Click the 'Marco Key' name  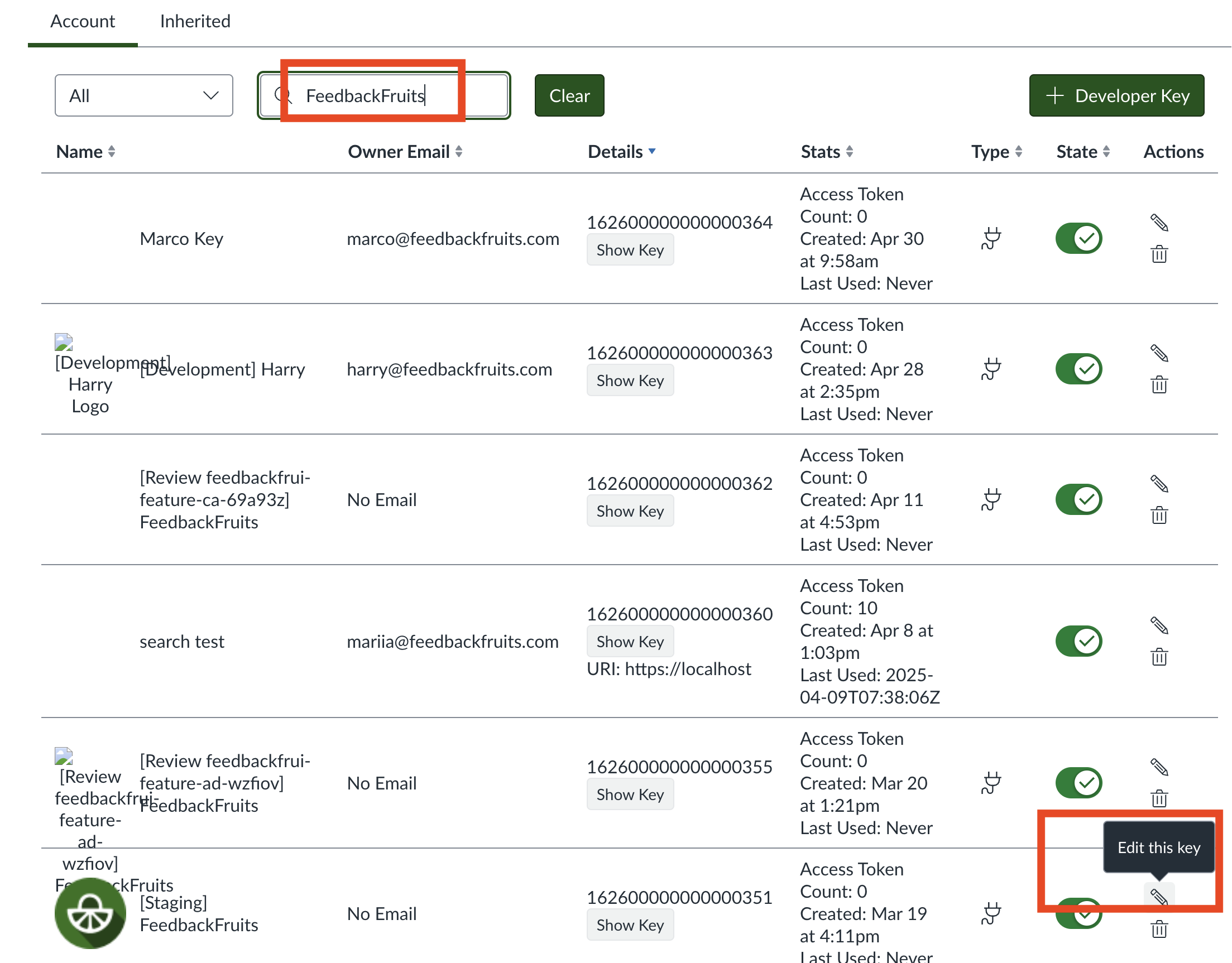click(181, 239)
